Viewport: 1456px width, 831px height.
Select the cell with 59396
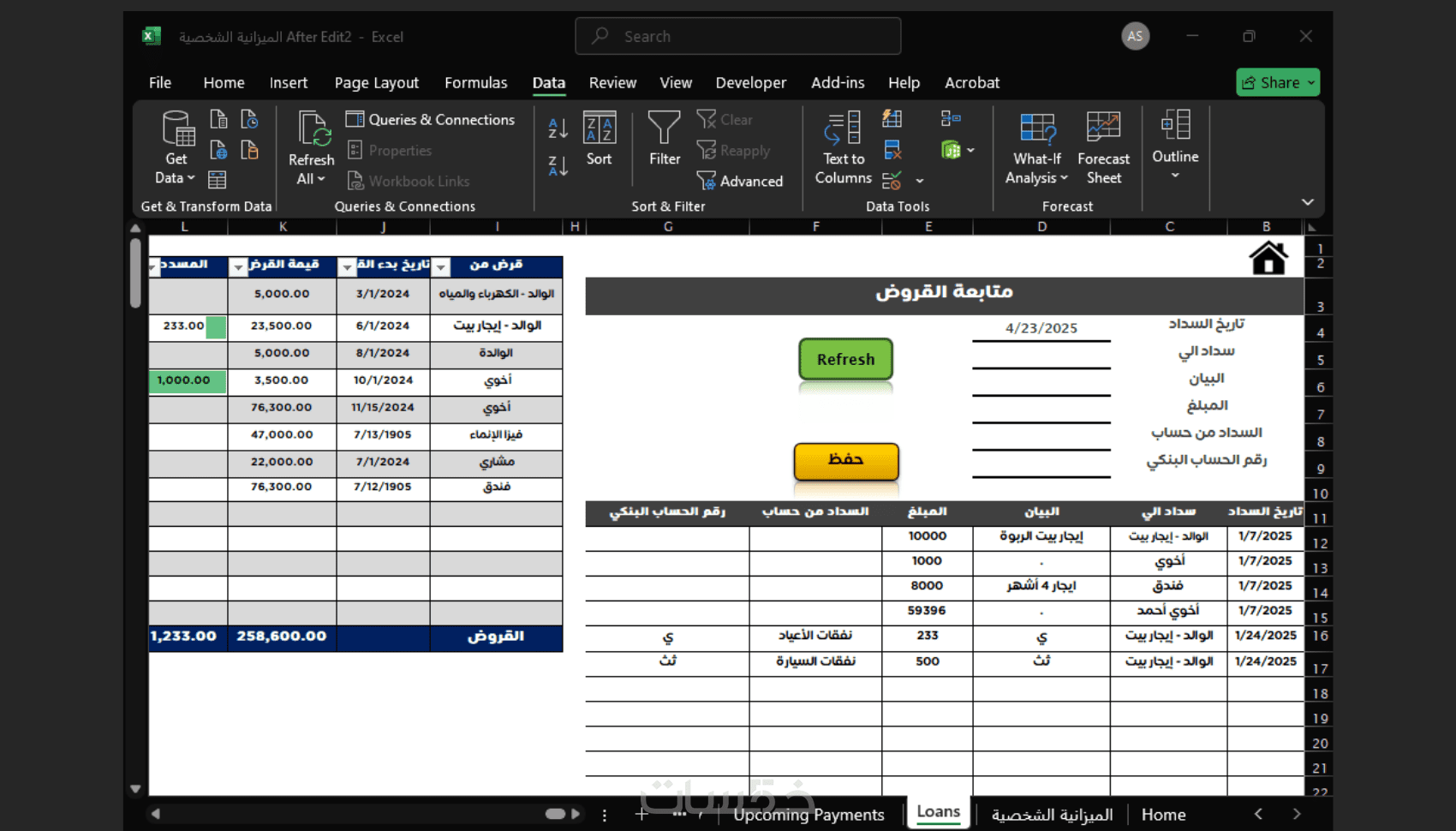(x=928, y=611)
